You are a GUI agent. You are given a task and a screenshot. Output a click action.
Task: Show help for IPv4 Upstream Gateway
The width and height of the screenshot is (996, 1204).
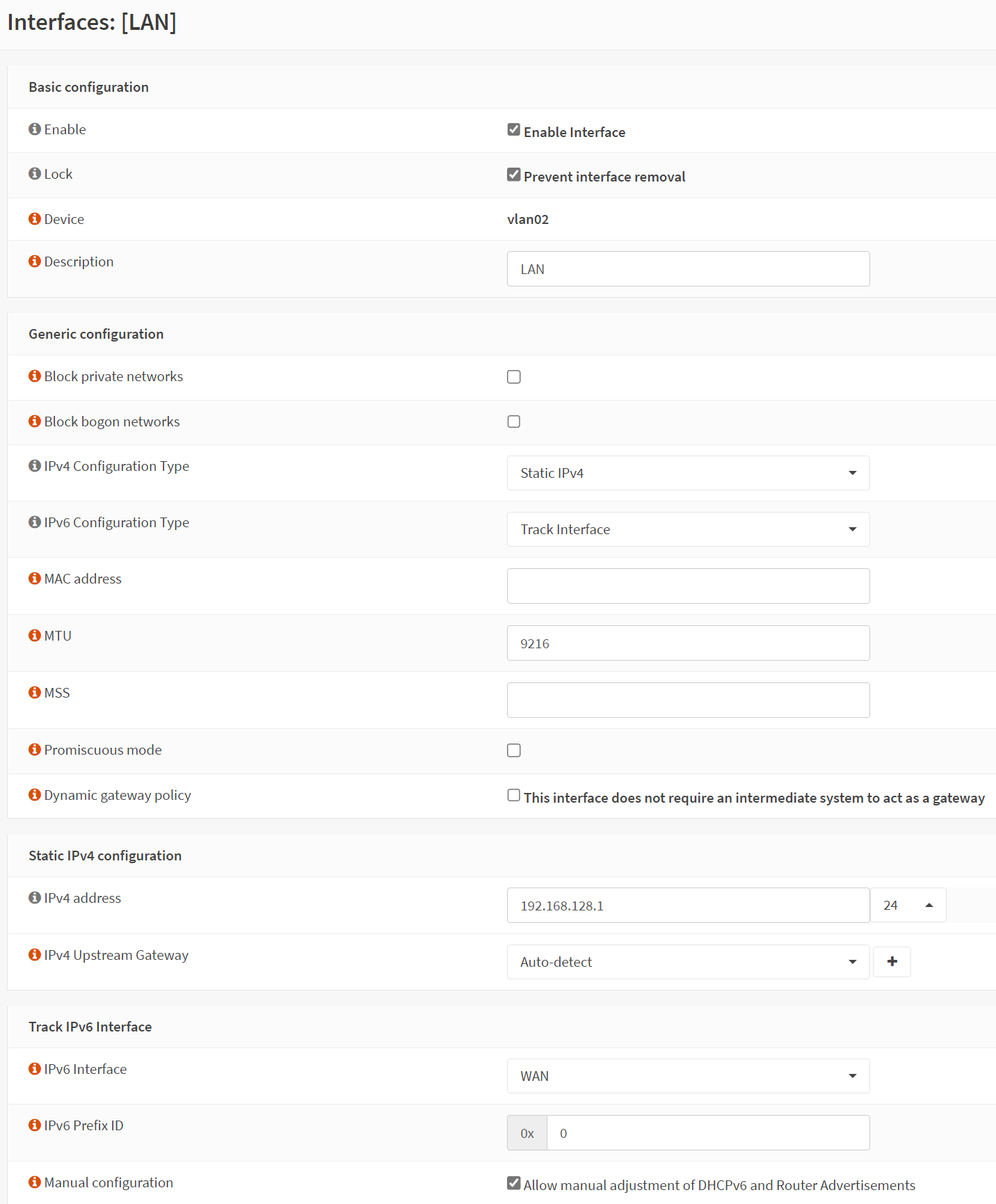click(35, 955)
